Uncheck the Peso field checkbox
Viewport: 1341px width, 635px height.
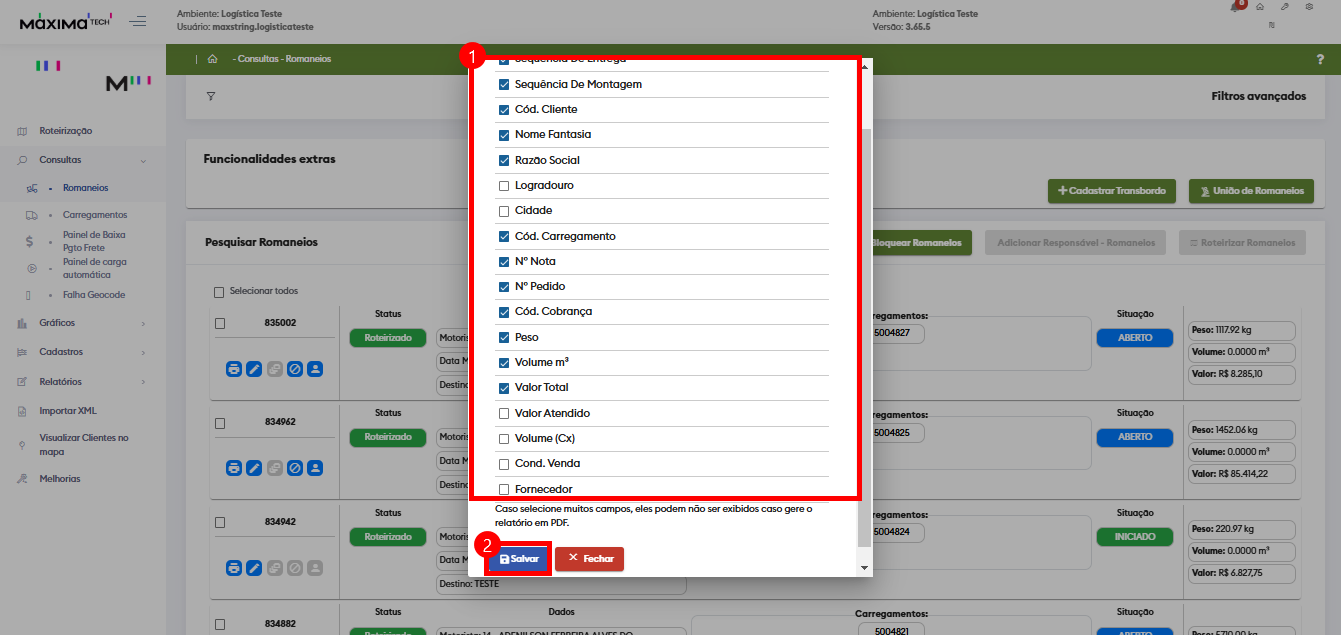click(504, 337)
